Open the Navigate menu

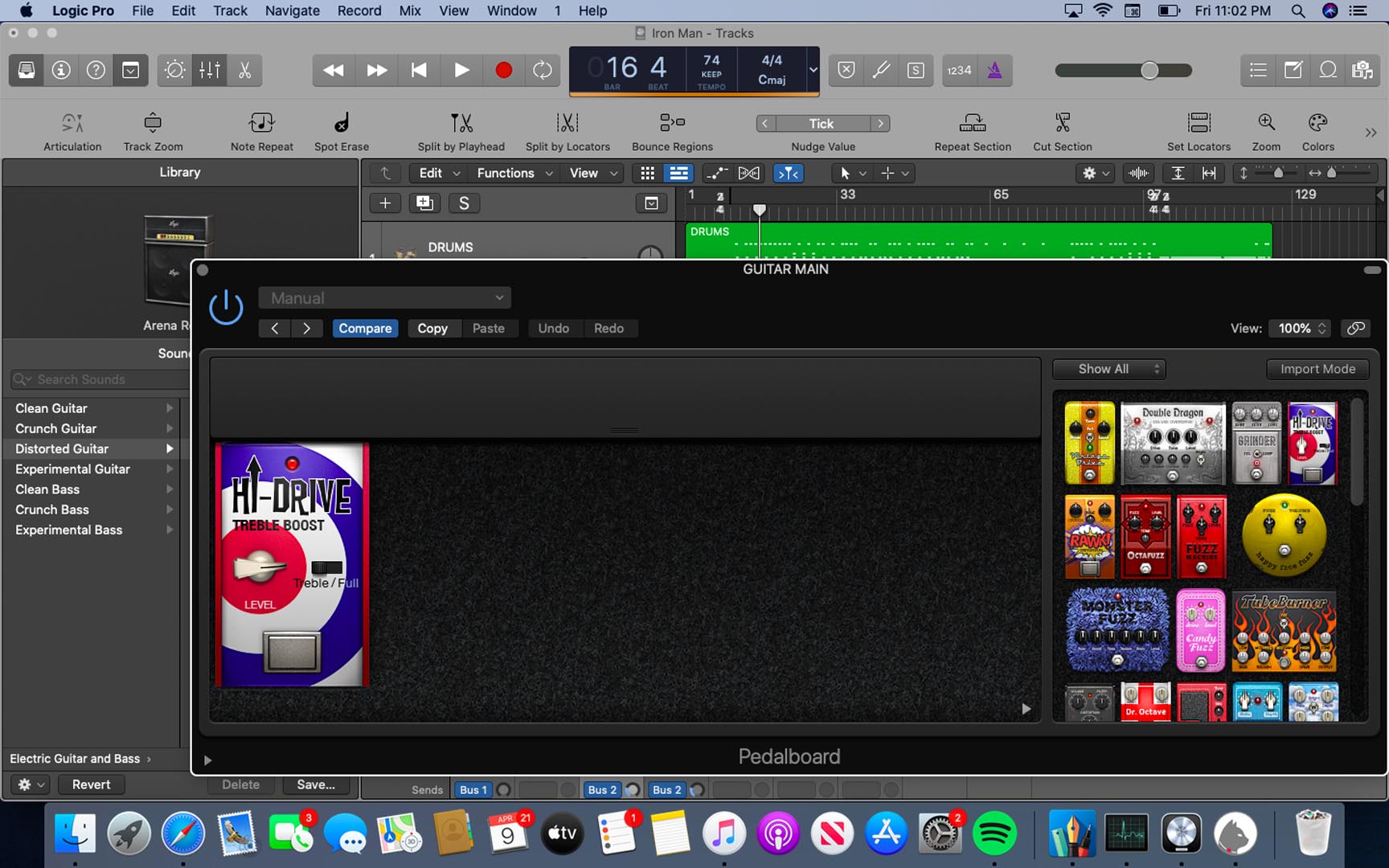pyautogui.click(x=292, y=10)
